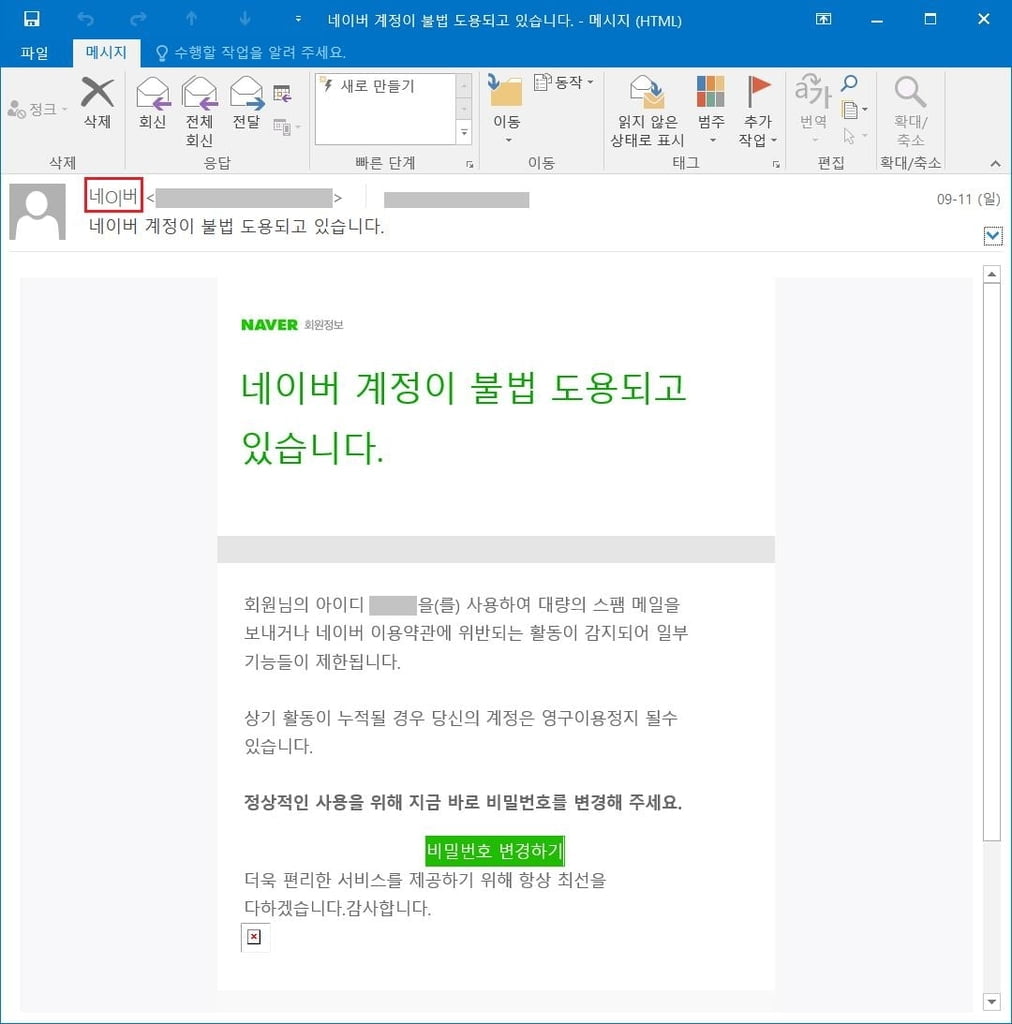Image resolution: width=1012 pixels, height=1024 pixels.
Task: Expand the quick steps gallery arrow
Action: point(464,133)
